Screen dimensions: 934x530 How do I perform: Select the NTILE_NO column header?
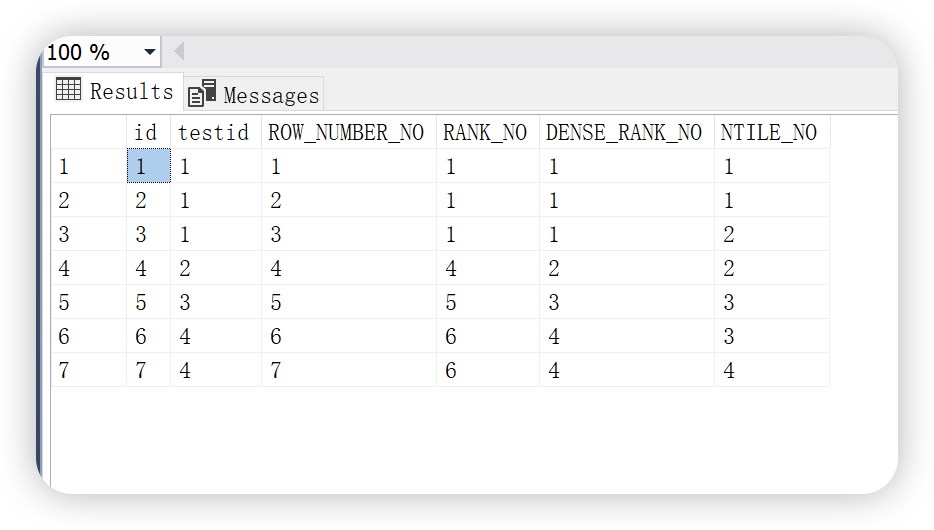coord(773,132)
